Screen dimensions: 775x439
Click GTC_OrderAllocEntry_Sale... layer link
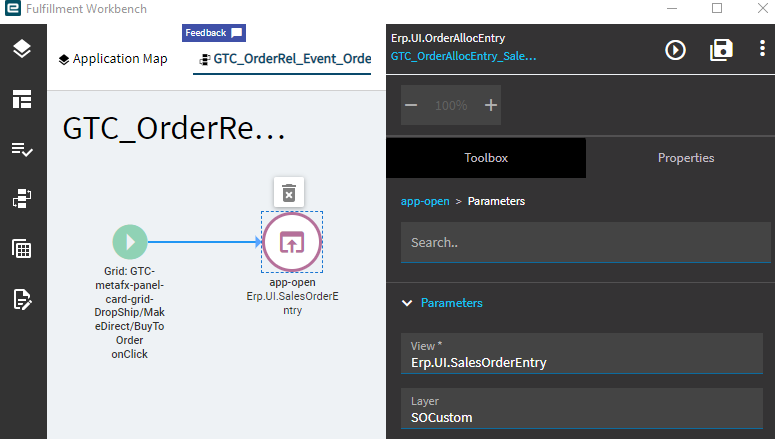pyautogui.click(x=464, y=56)
